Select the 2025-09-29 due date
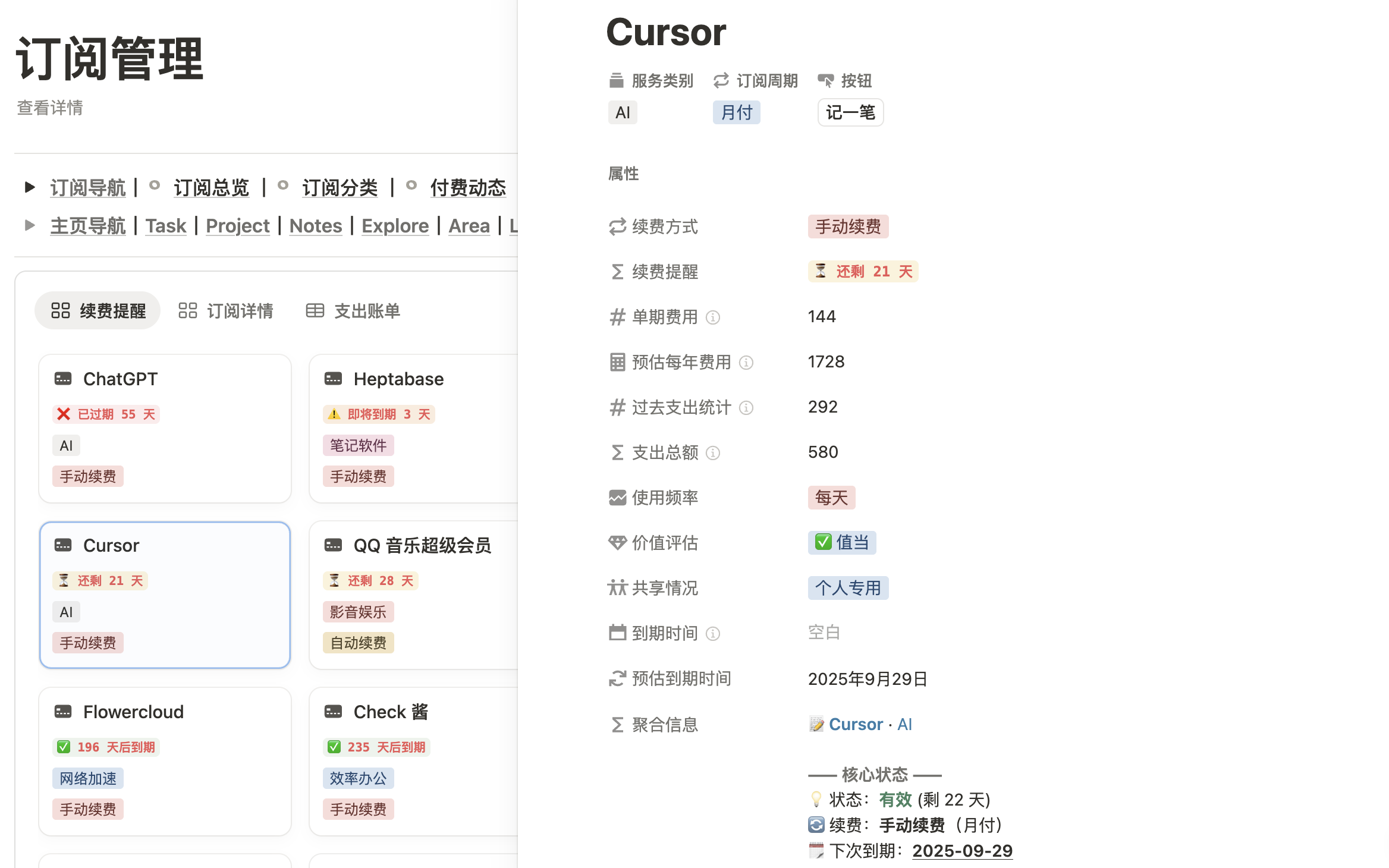 (x=962, y=851)
